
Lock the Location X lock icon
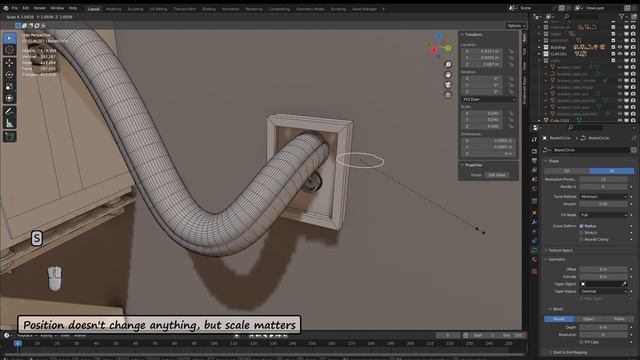coord(511,51)
